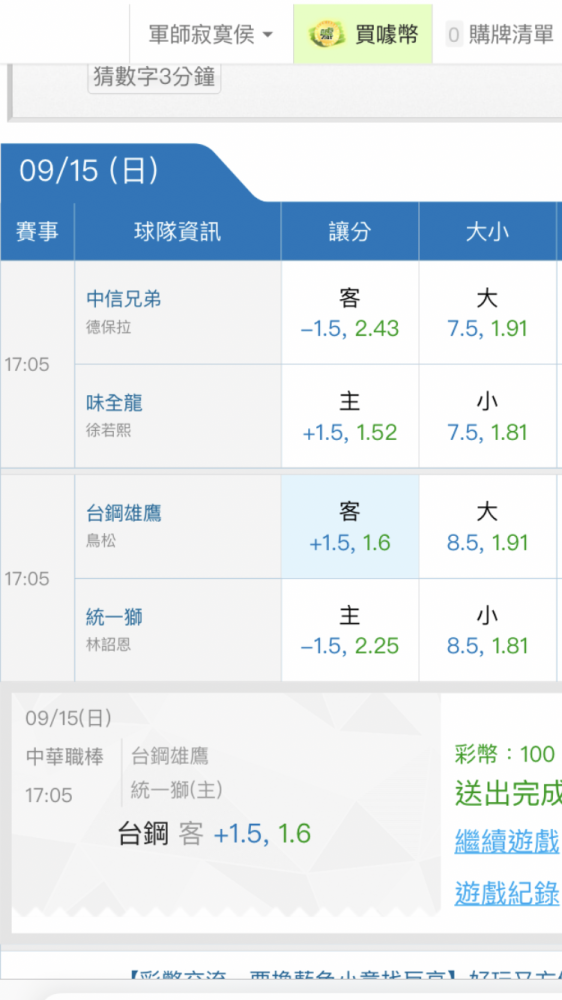Open 購牌清單 cart with 0 badge

[x=499, y=34]
